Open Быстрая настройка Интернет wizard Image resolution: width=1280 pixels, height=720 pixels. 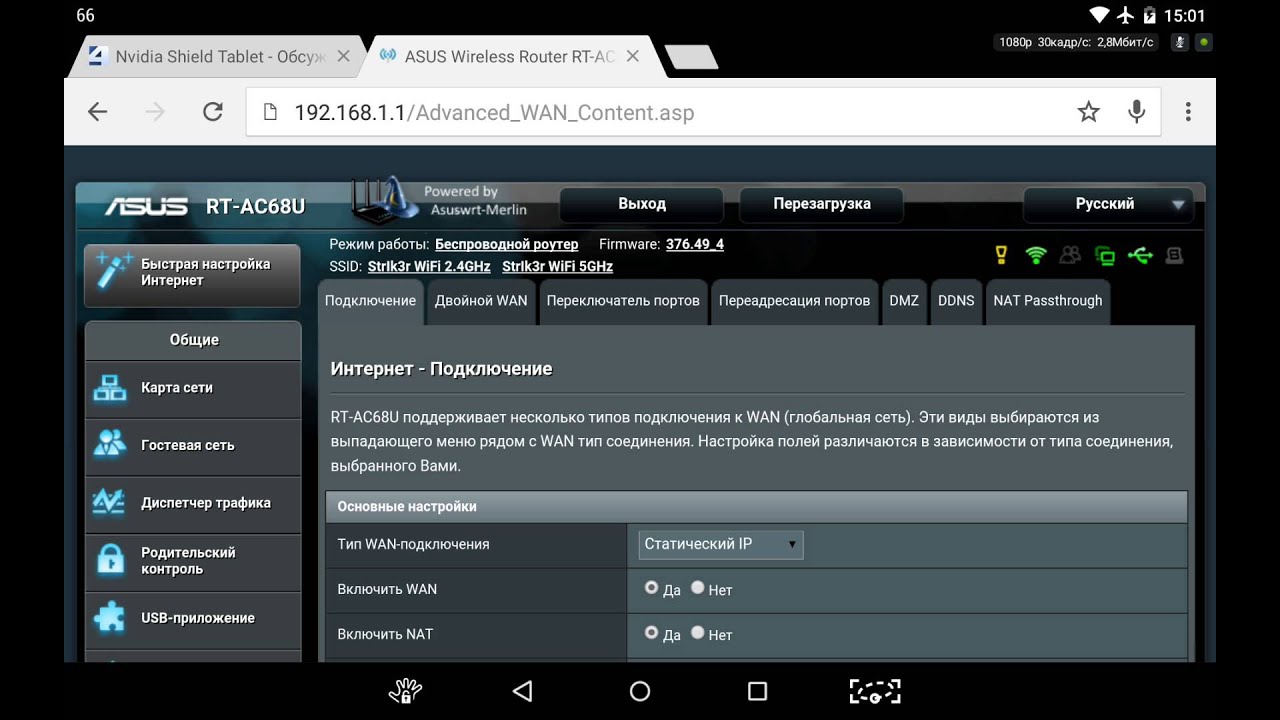192,275
